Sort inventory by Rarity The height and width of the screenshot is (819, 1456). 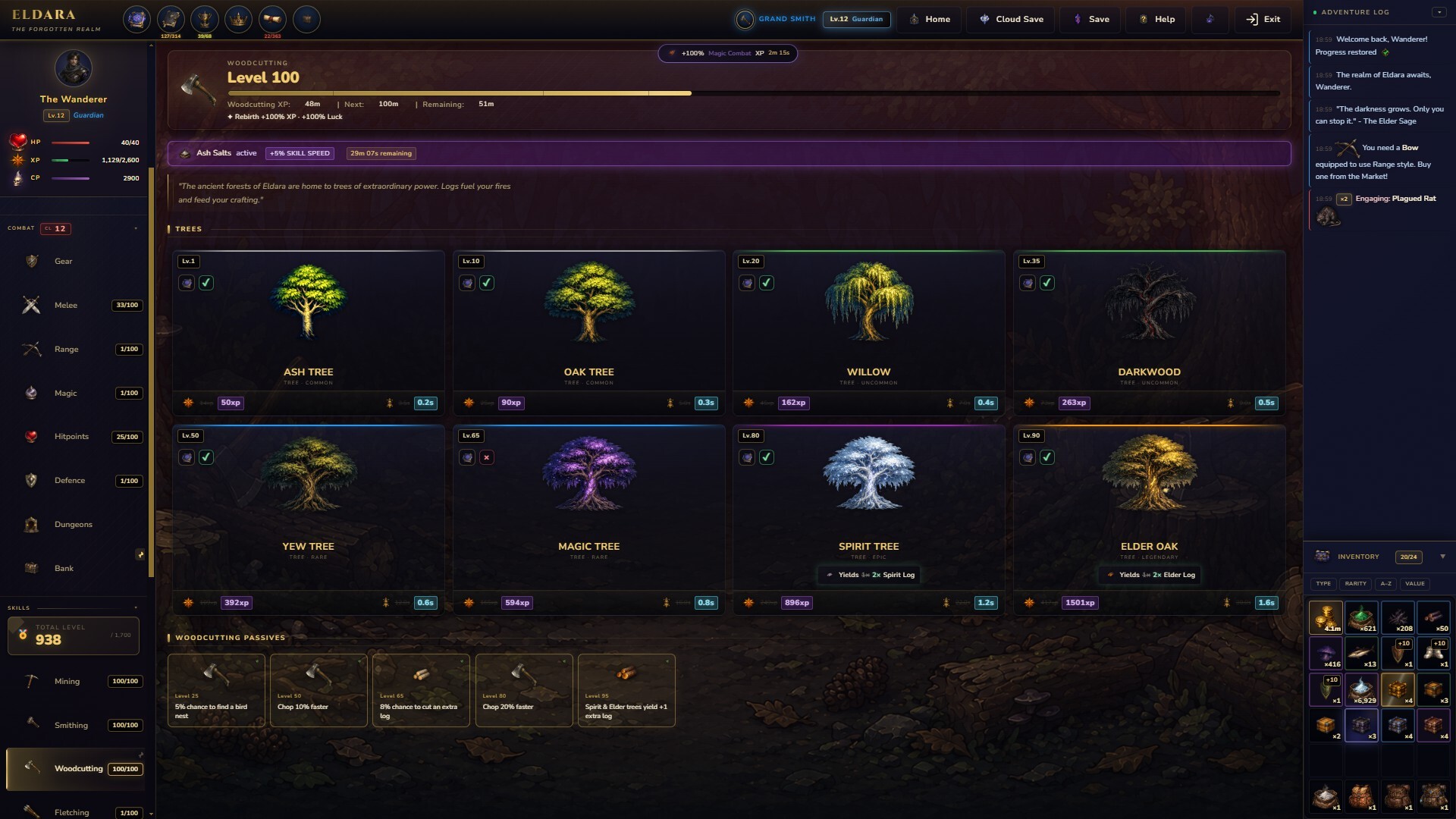pyautogui.click(x=1355, y=583)
